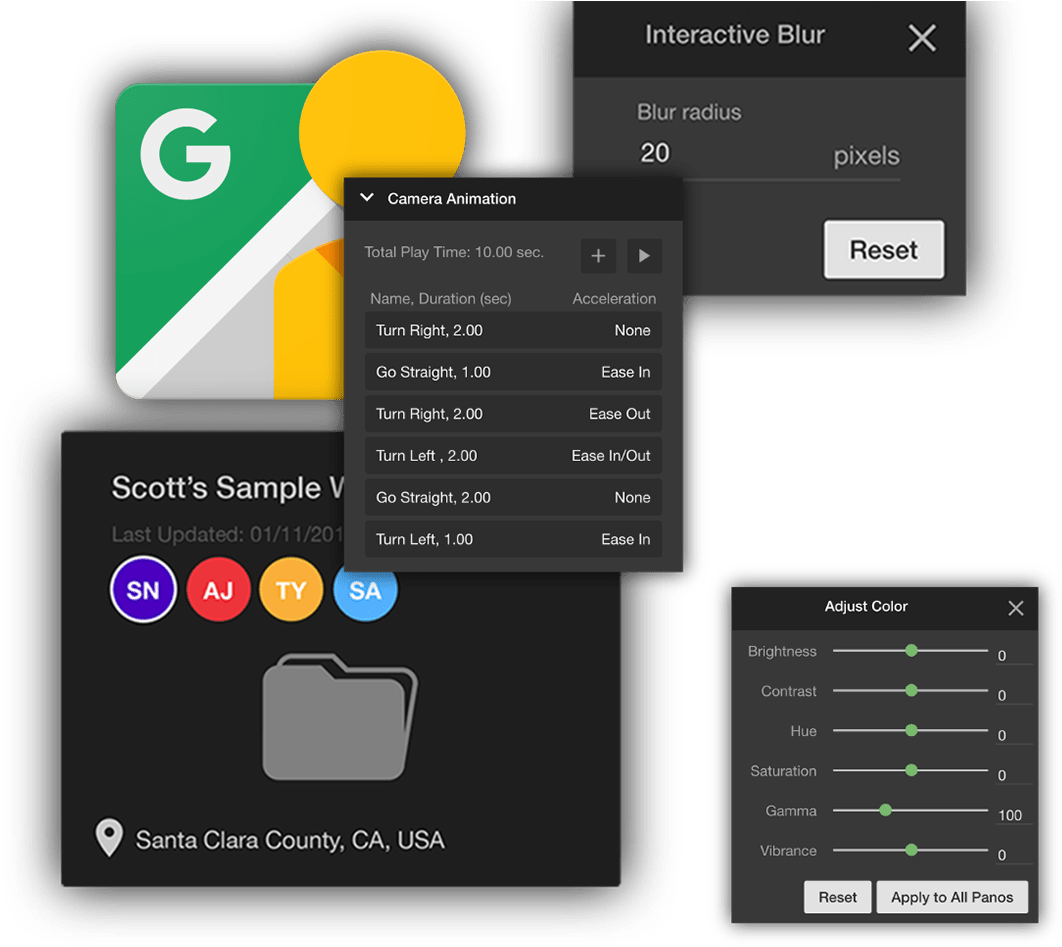Play the camera animation
The width and height of the screenshot is (1062, 947).
(x=644, y=256)
